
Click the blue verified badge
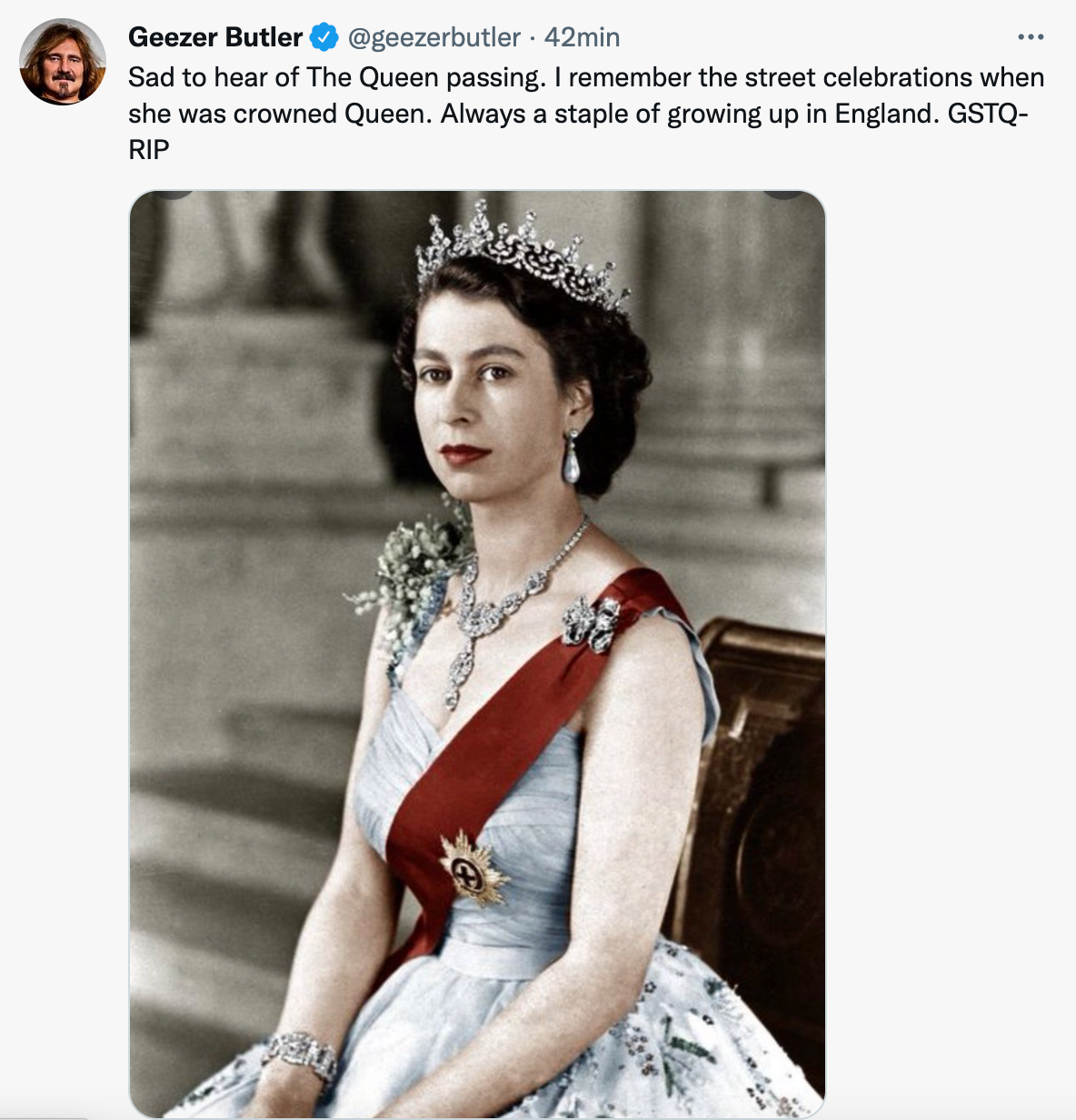click(324, 37)
